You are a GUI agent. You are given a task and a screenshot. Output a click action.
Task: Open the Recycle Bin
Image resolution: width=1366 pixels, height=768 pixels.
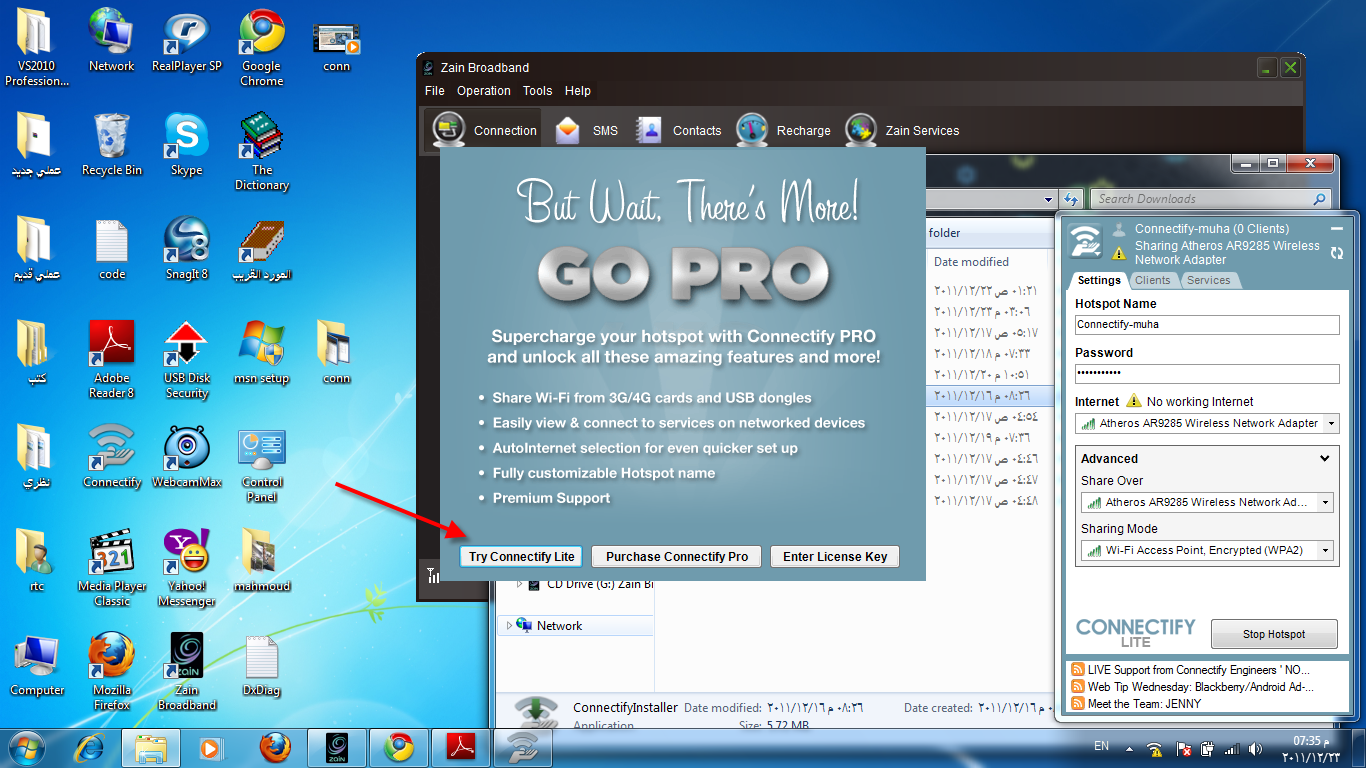click(x=111, y=146)
